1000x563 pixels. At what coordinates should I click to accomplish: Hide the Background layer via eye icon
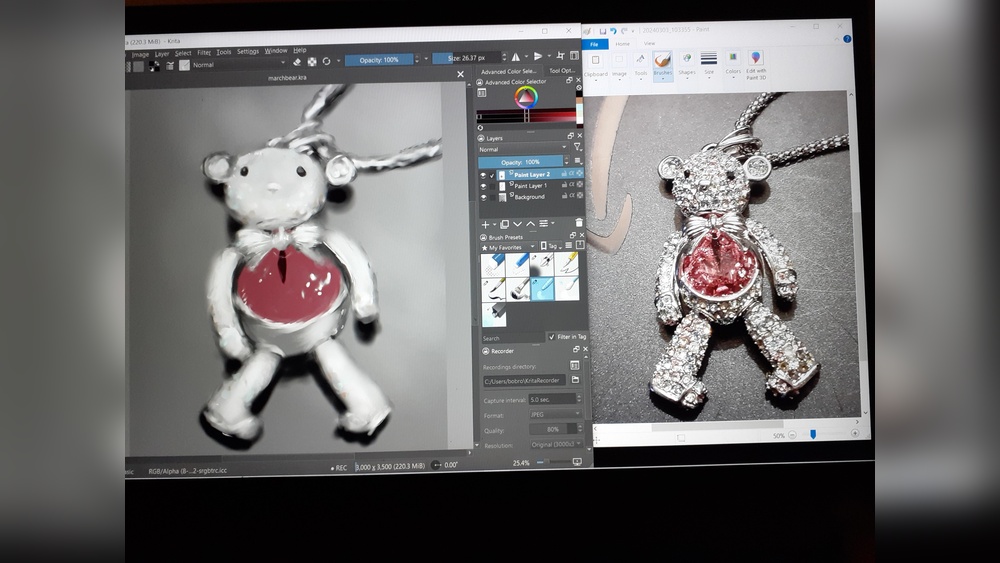483,198
